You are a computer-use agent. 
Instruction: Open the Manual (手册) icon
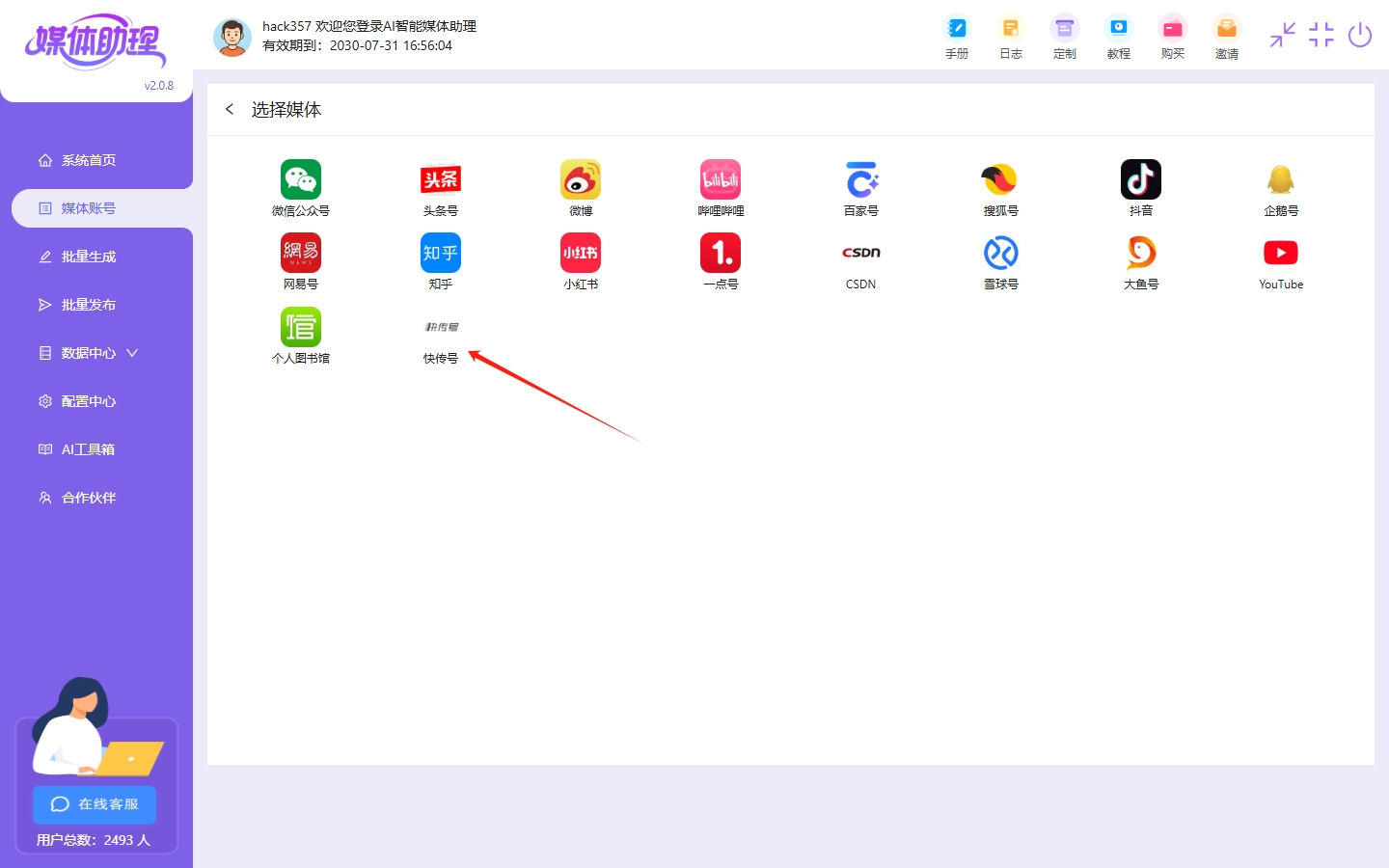957,28
